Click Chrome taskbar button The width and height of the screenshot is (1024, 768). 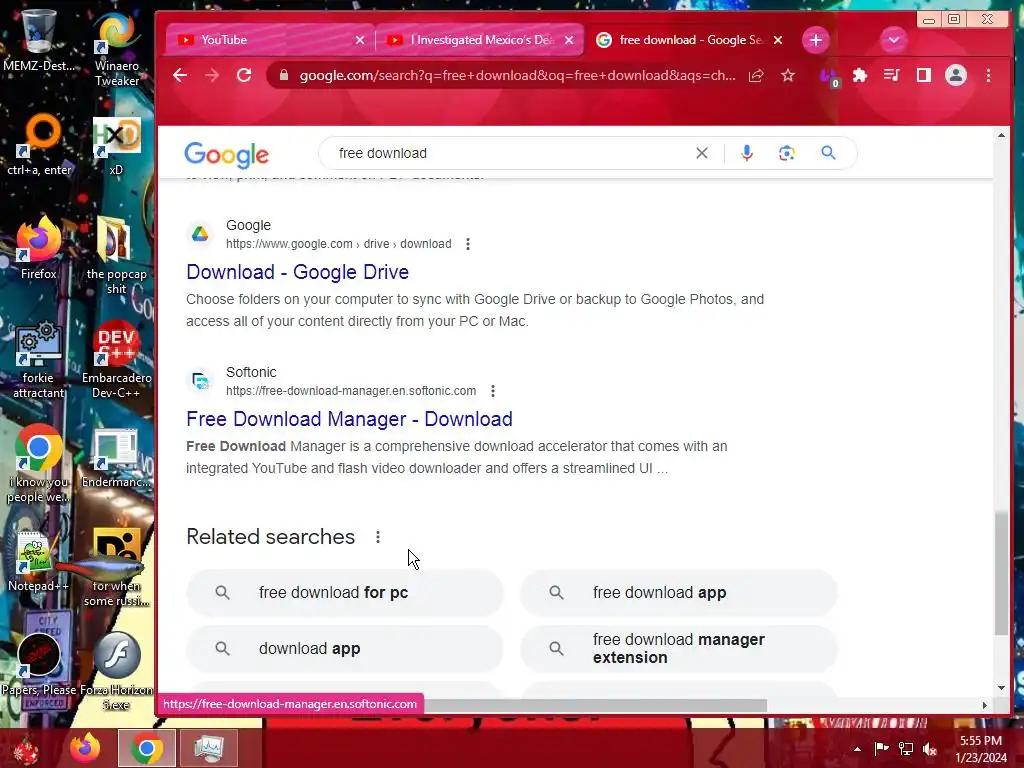coord(147,748)
